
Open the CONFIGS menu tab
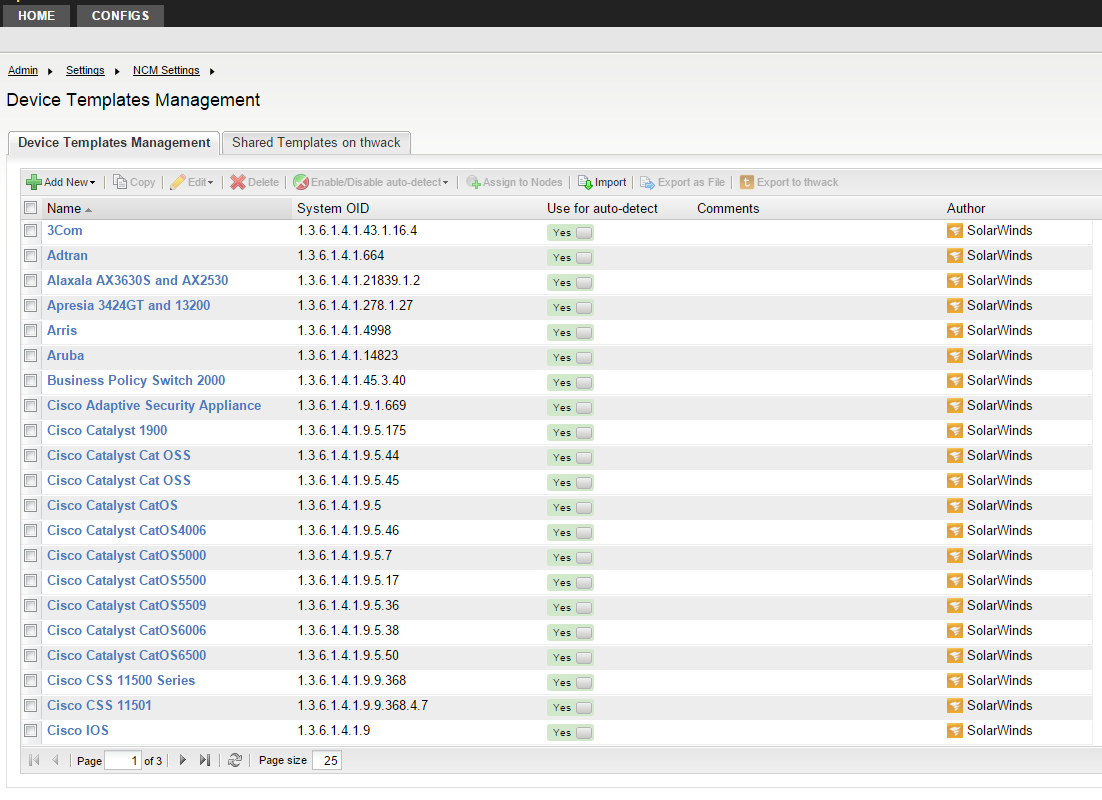coord(120,15)
